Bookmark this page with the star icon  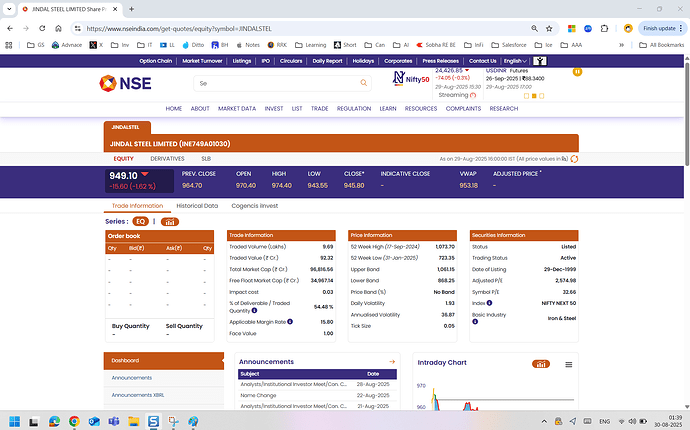click(549, 29)
